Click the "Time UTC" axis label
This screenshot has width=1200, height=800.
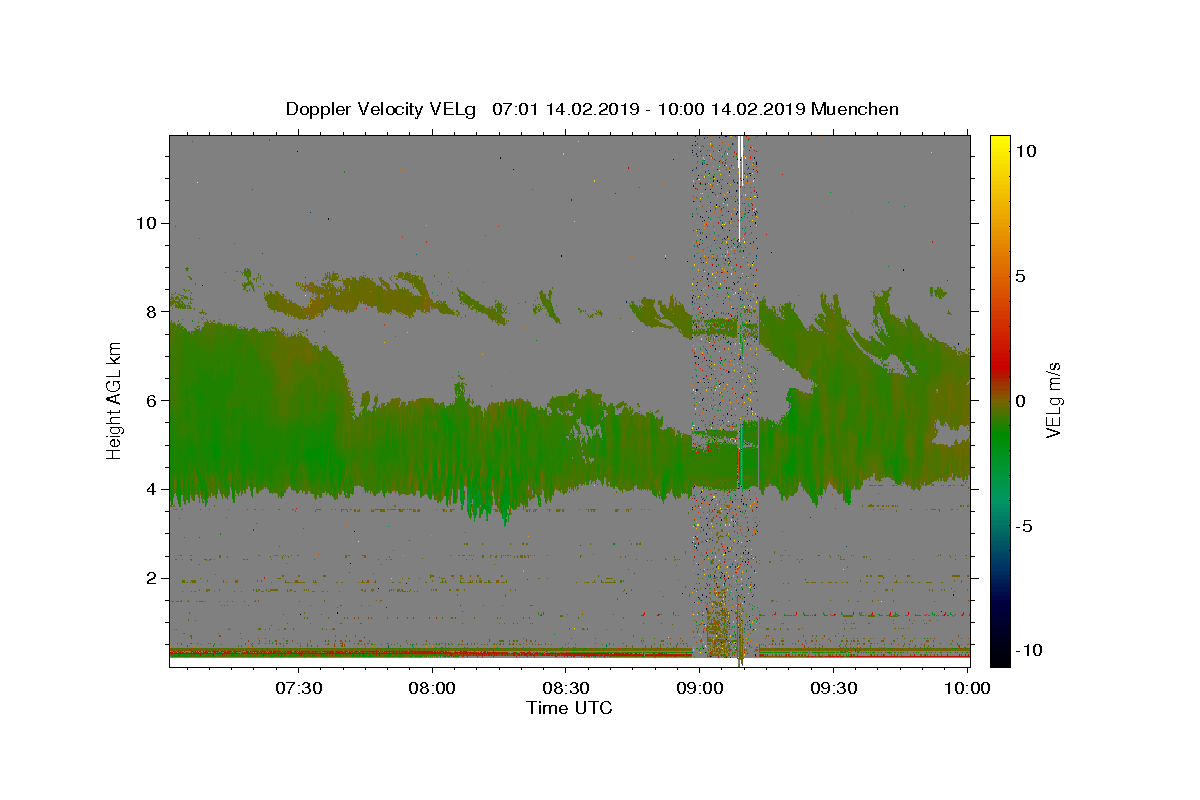569,708
